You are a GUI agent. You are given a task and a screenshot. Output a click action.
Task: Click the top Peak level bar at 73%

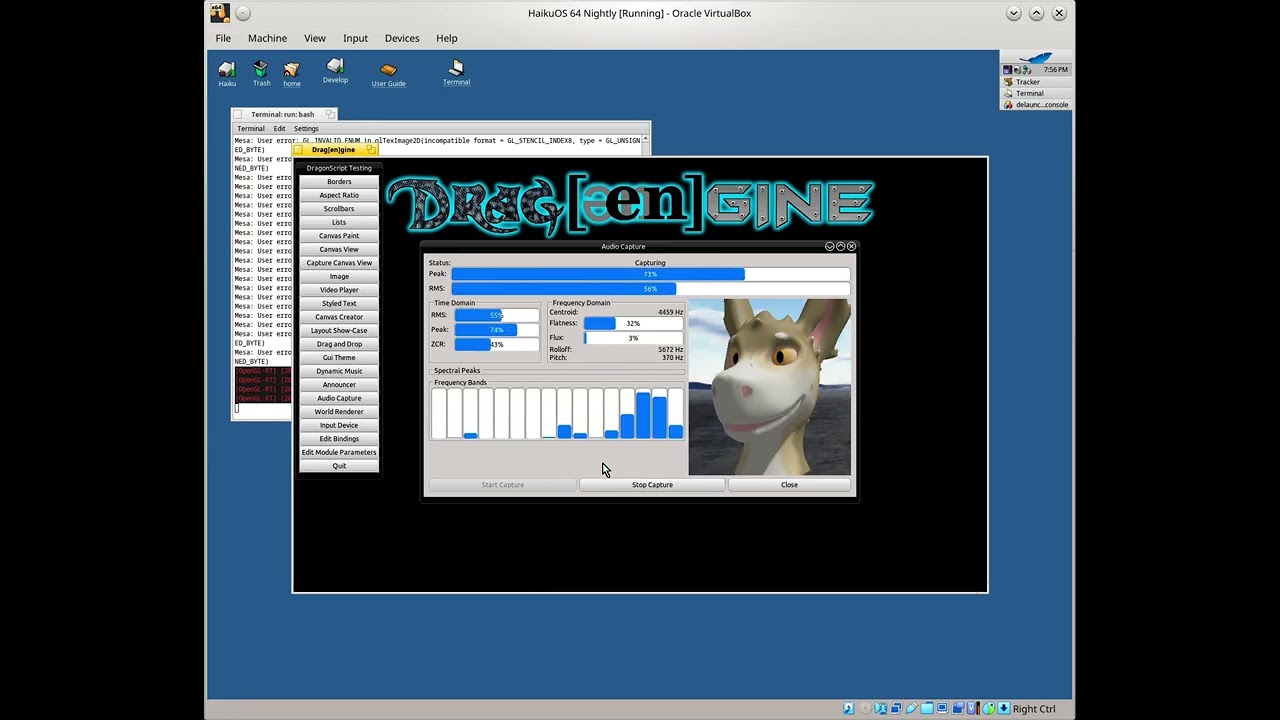tap(650, 274)
